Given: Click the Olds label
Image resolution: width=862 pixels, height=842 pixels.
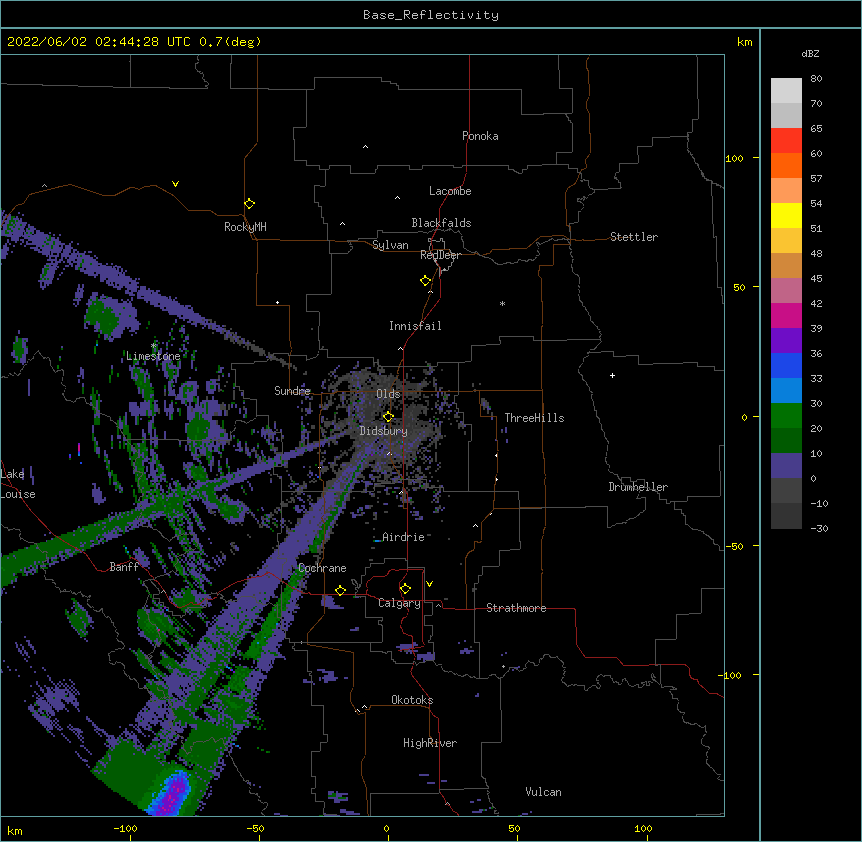Looking at the screenshot, I should click(388, 394).
